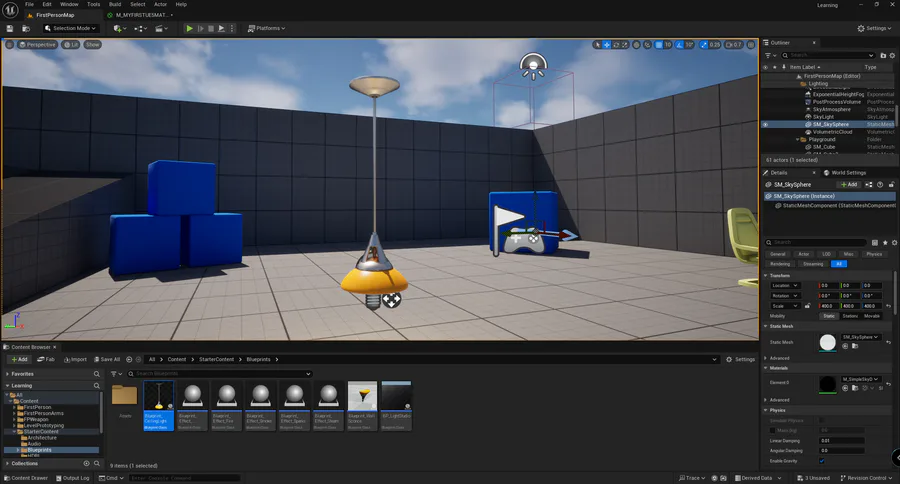This screenshot has height=484, width=900.
Task: Select the Translate objects tool in the viewport
Action: [607, 45]
